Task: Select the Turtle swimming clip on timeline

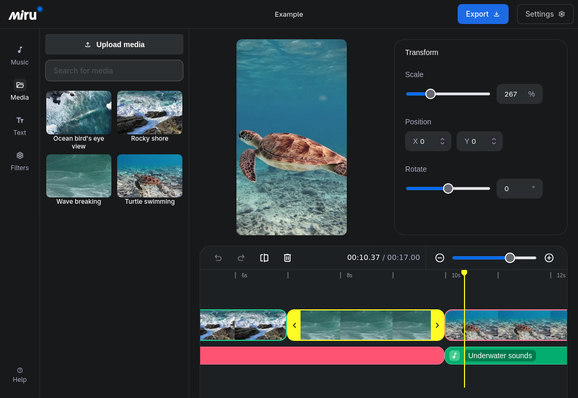Action: (506, 325)
